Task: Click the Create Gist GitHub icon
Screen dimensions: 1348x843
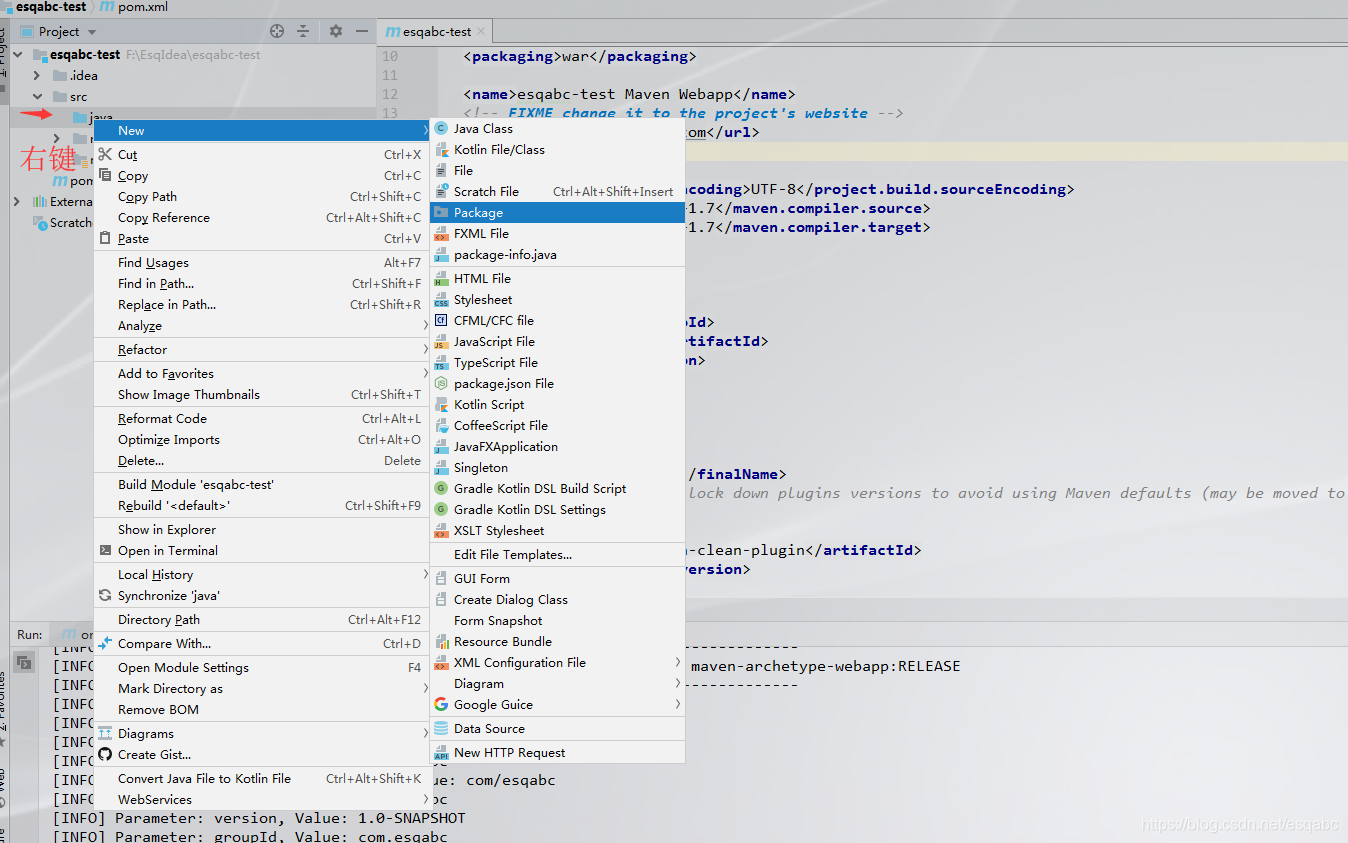Action: tap(105, 755)
